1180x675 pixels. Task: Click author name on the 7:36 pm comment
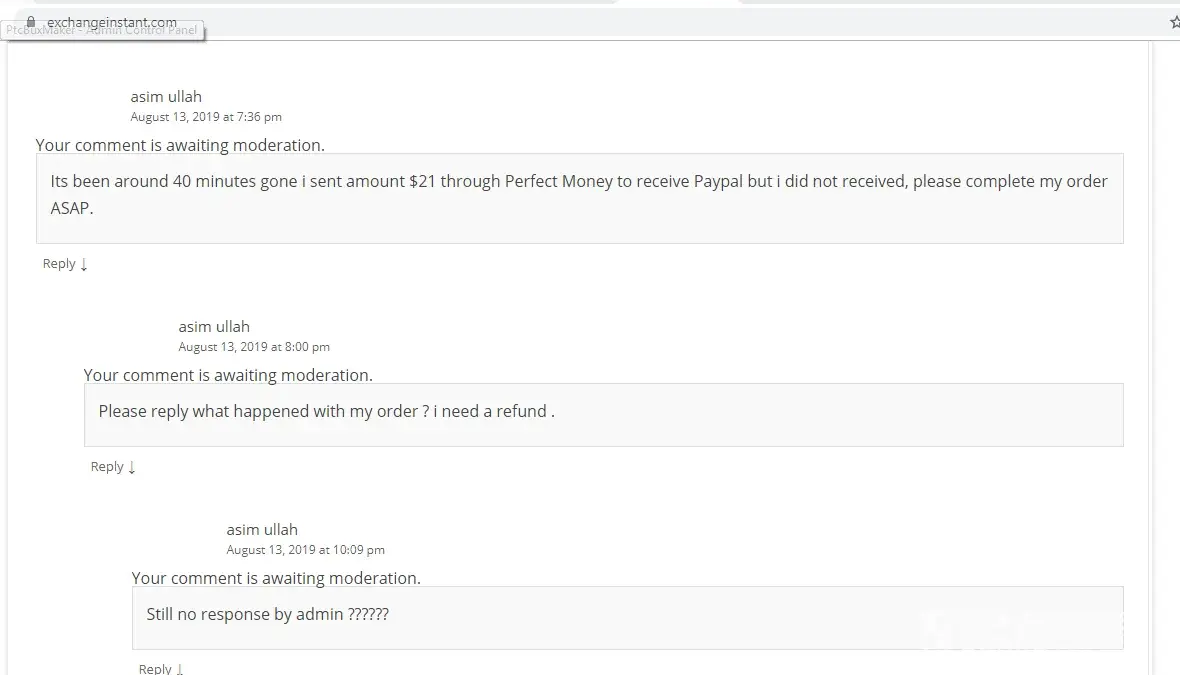pyautogui.click(x=166, y=97)
